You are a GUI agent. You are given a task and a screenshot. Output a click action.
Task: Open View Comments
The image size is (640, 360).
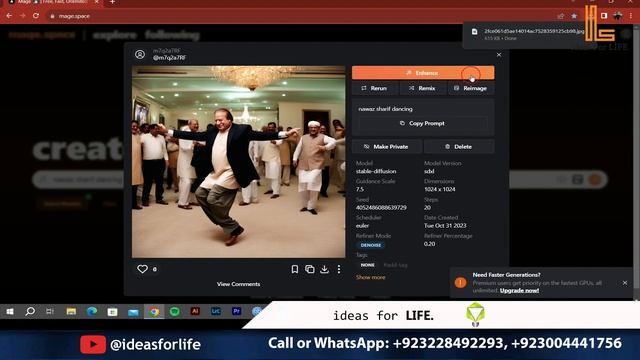click(238, 284)
